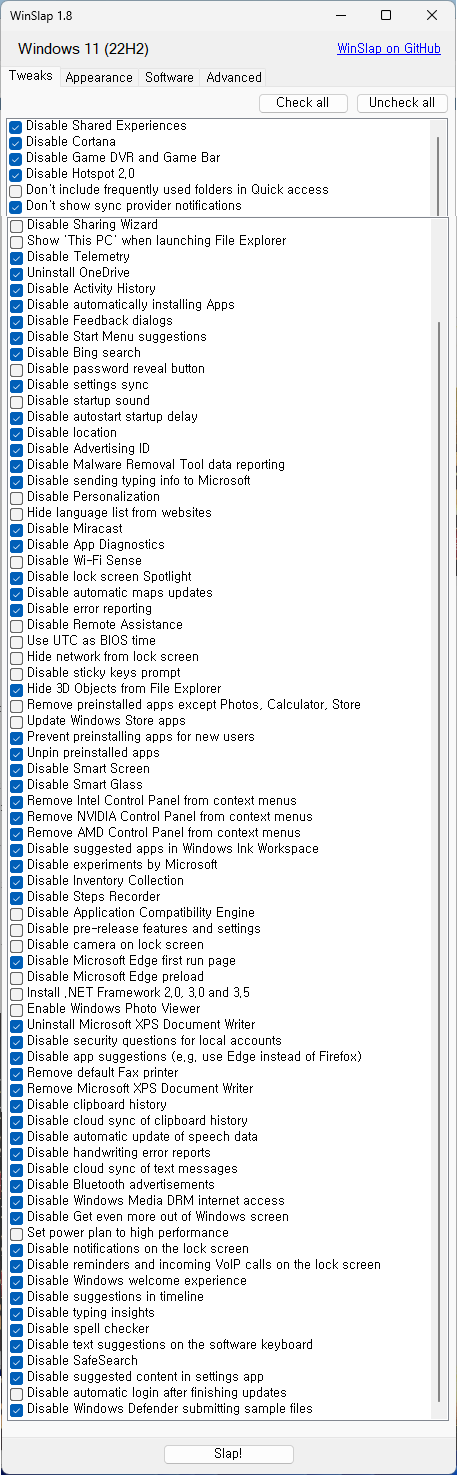Screen dimensions: 457x1477
Task: Toggle Disable Sharing Wizard checkbox
Action: click(16, 226)
